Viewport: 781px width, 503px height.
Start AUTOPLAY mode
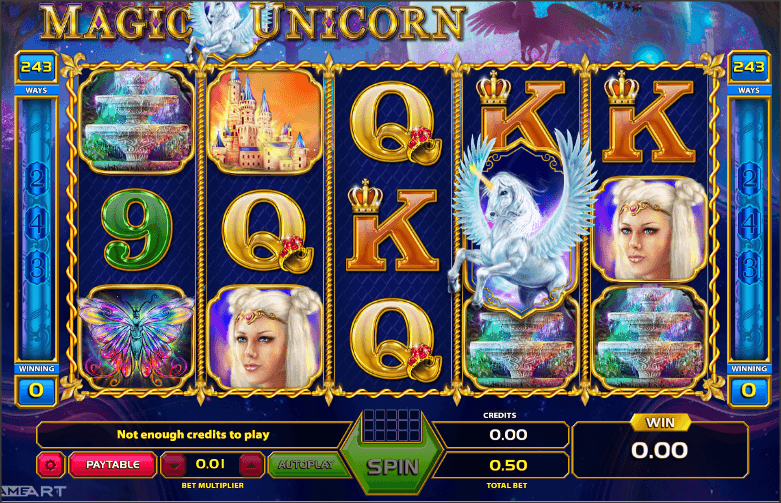[306, 465]
